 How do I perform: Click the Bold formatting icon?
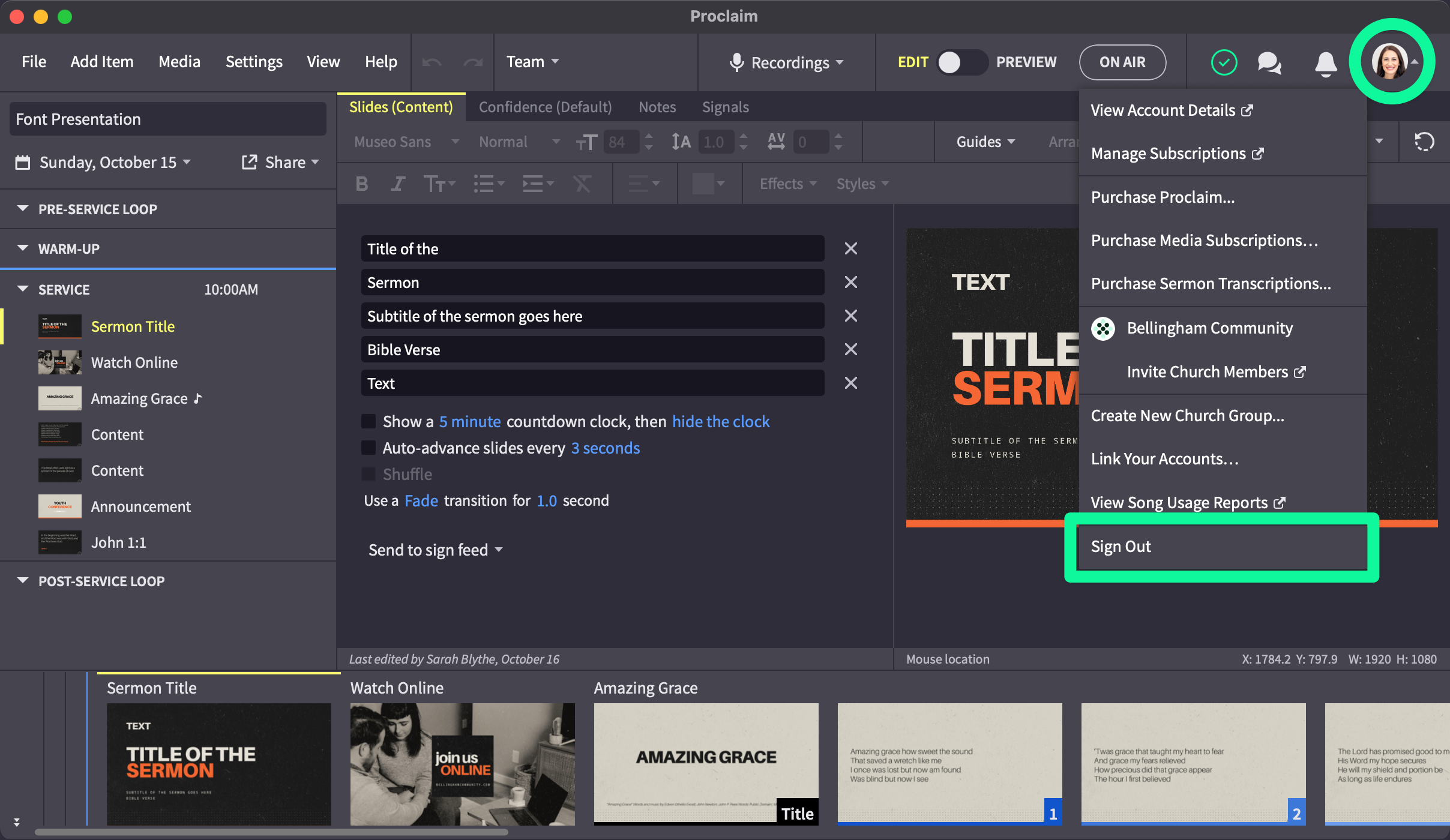361,184
